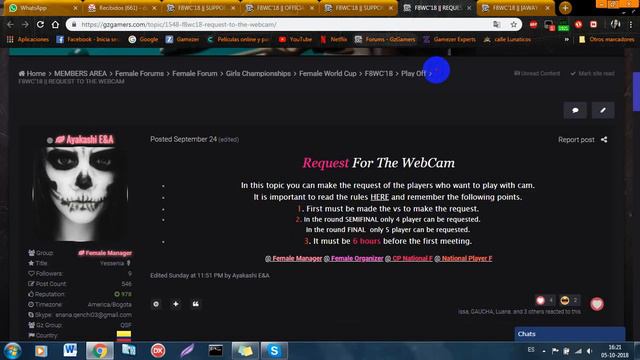
Task: React to post with heart button
Action: point(597,304)
